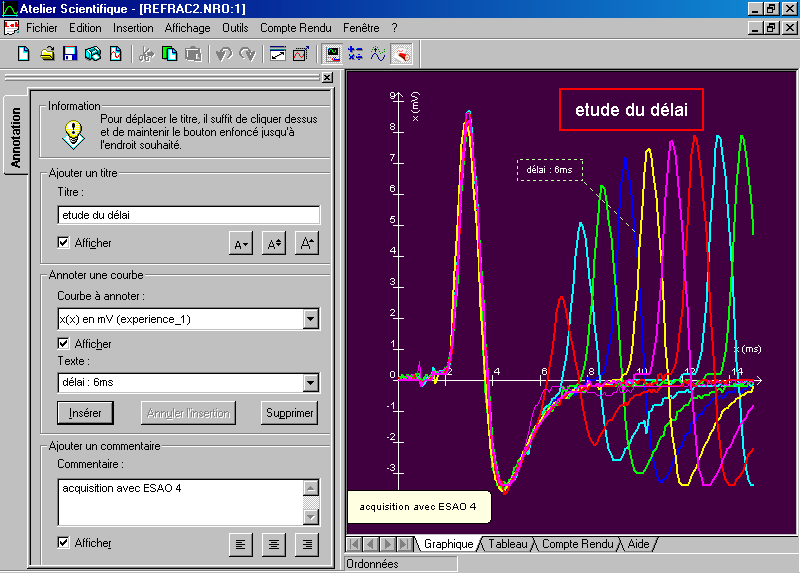Go to first tab navigation arrow
The height and width of the screenshot is (574, 800).
[x=355, y=544]
